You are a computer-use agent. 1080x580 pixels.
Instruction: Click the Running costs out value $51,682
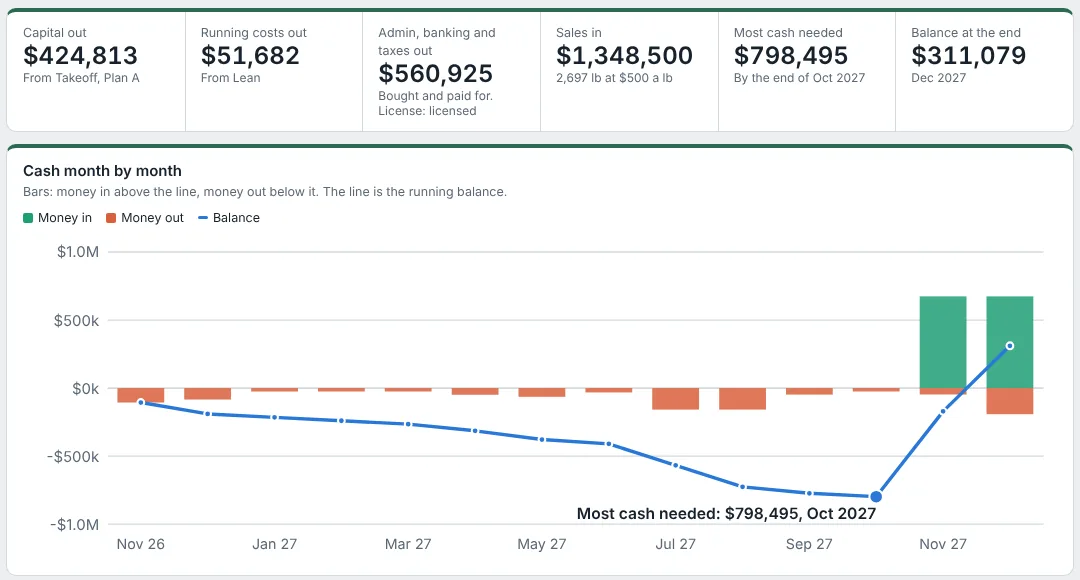[250, 56]
